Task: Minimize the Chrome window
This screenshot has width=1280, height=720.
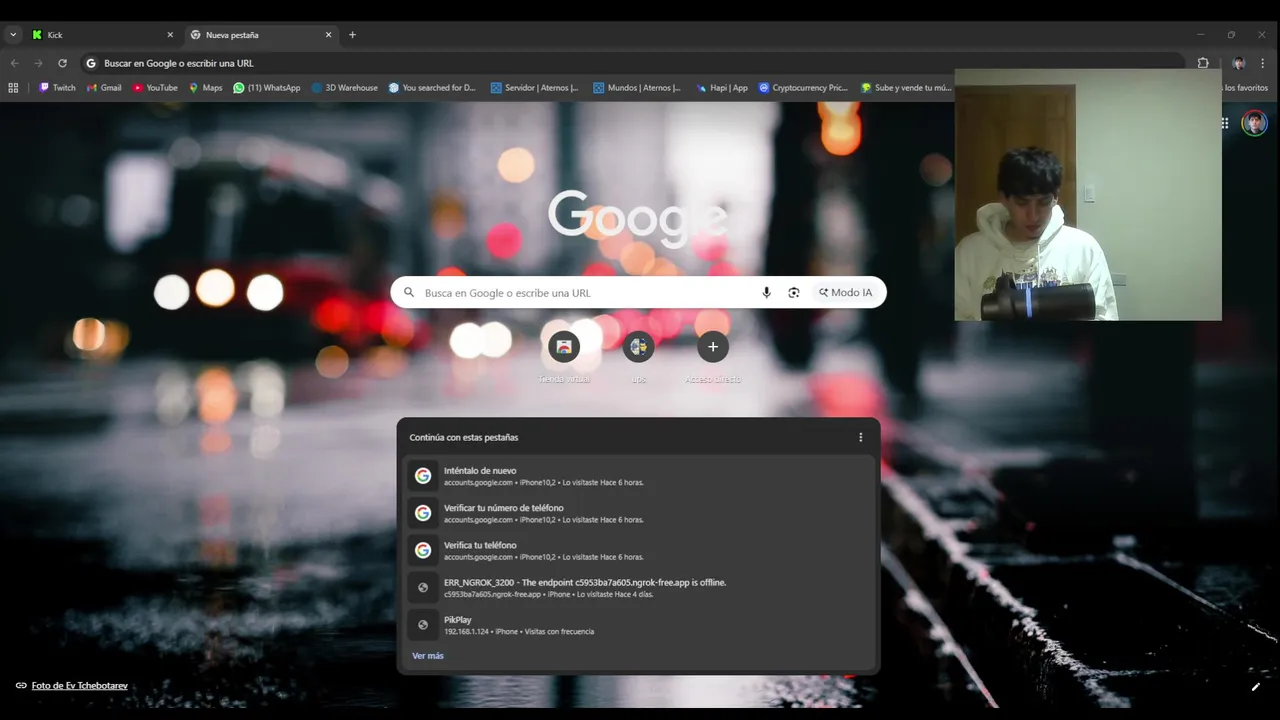Action: tap(1200, 35)
